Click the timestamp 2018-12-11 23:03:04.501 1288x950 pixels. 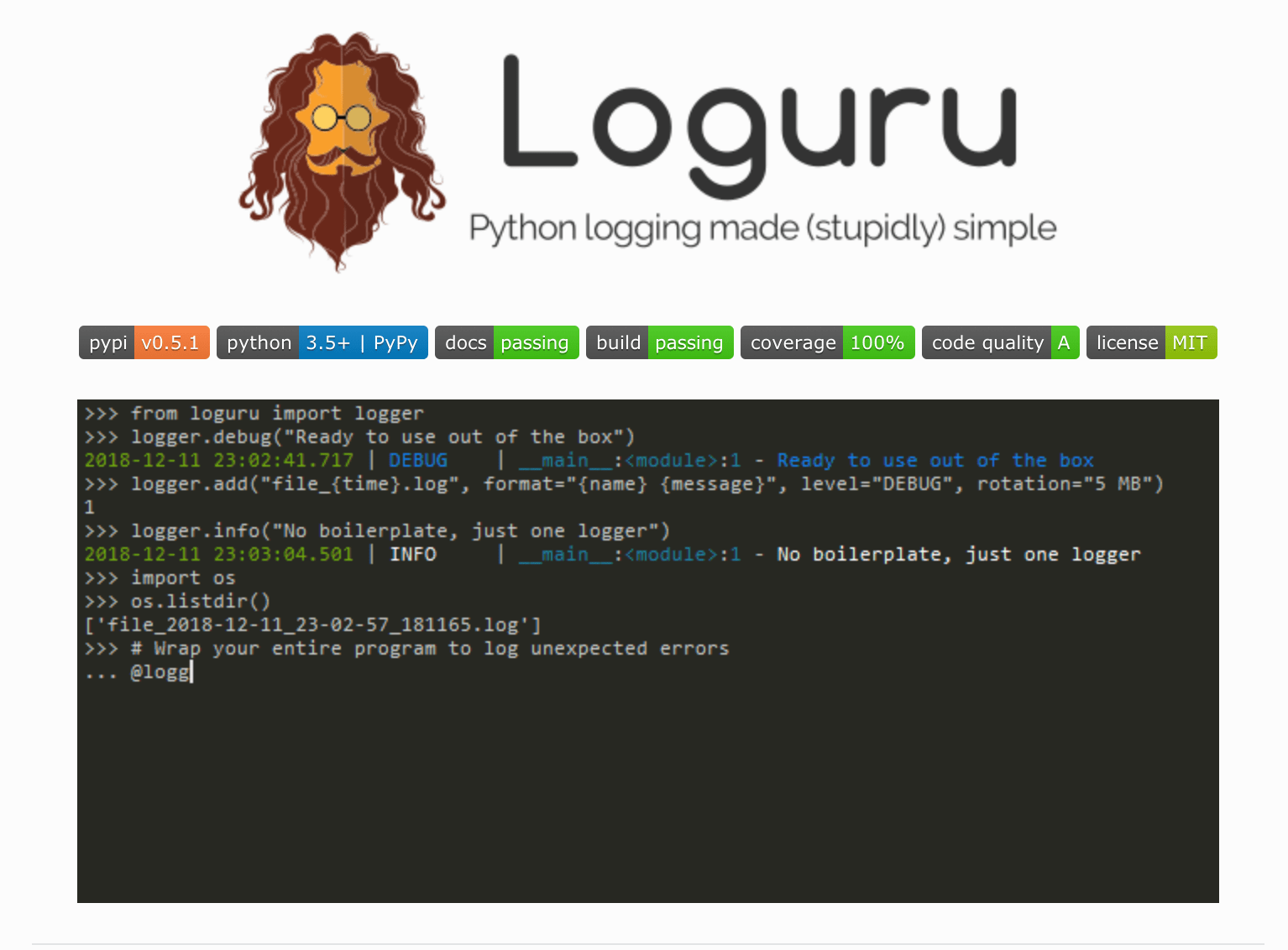pyautogui.click(x=219, y=555)
